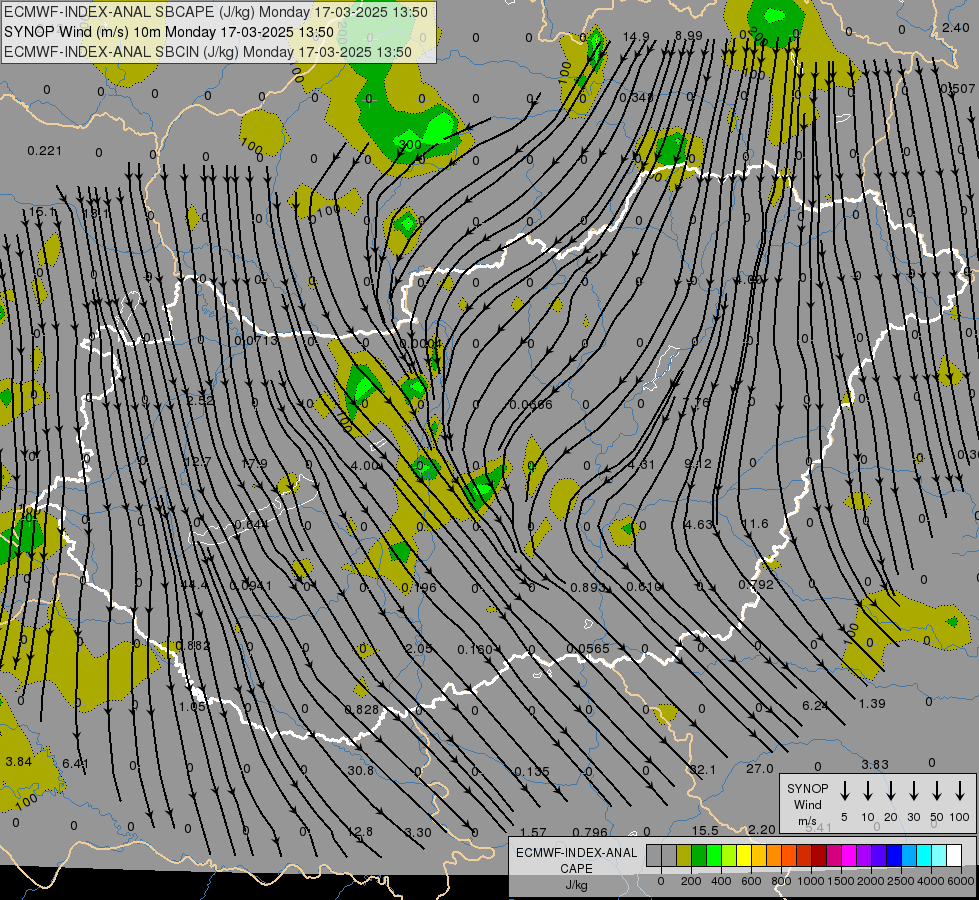Click the value '4.31' on the map
979x900 pixels.
641,465
